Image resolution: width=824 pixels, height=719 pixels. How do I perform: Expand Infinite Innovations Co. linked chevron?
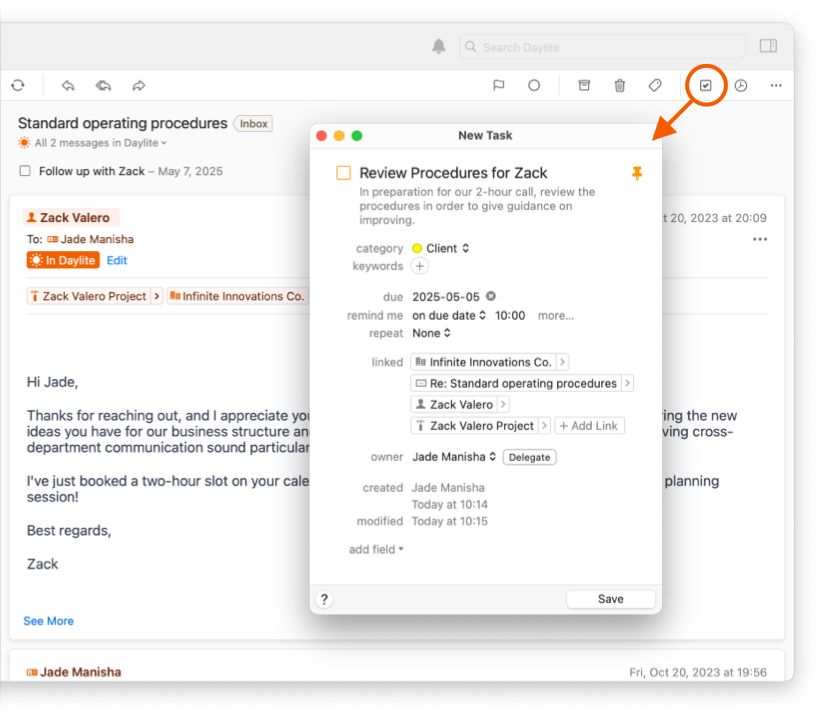[x=562, y=362]
